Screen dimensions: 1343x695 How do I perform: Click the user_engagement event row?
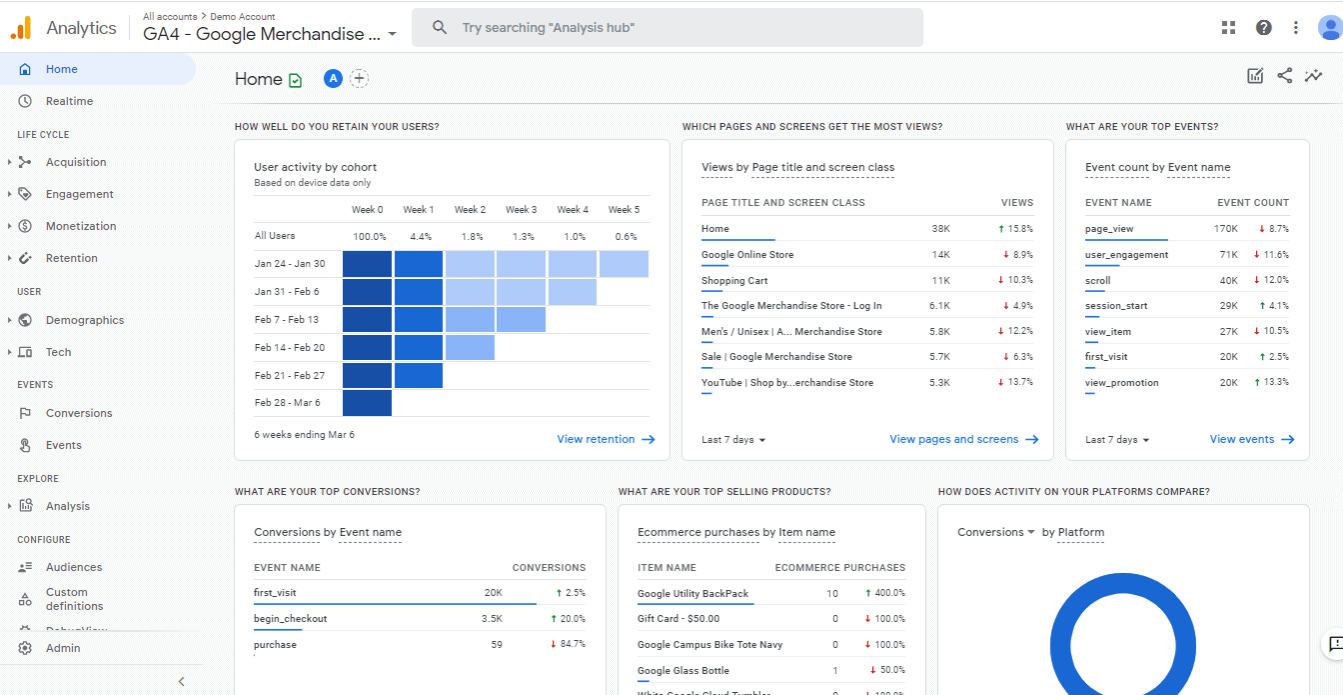click(1187, 255)
